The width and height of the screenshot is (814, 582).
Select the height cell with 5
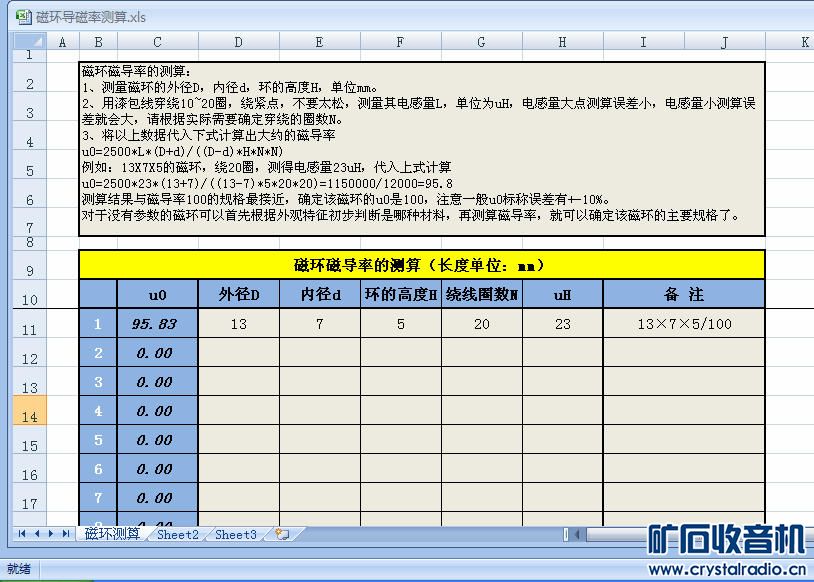pos(401,324)
